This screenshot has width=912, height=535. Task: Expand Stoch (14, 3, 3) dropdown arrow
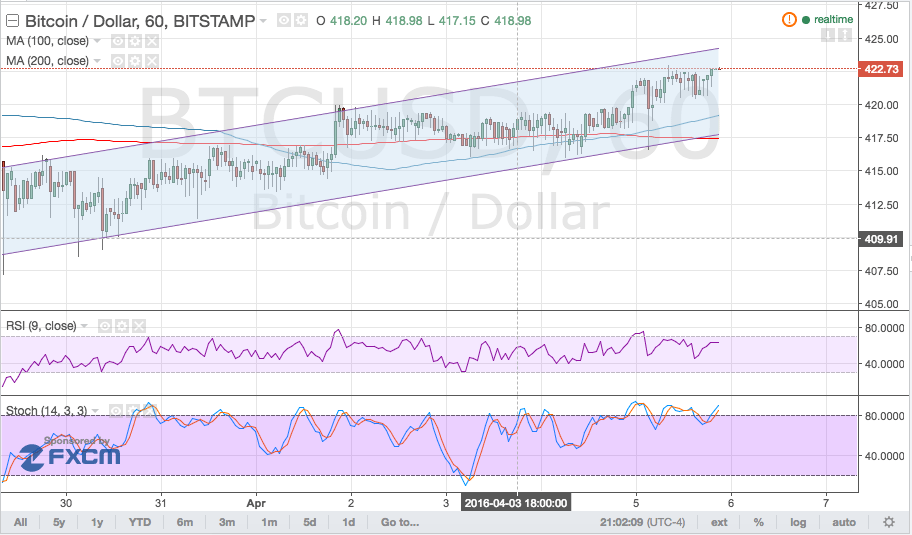[x=95, y=411]
